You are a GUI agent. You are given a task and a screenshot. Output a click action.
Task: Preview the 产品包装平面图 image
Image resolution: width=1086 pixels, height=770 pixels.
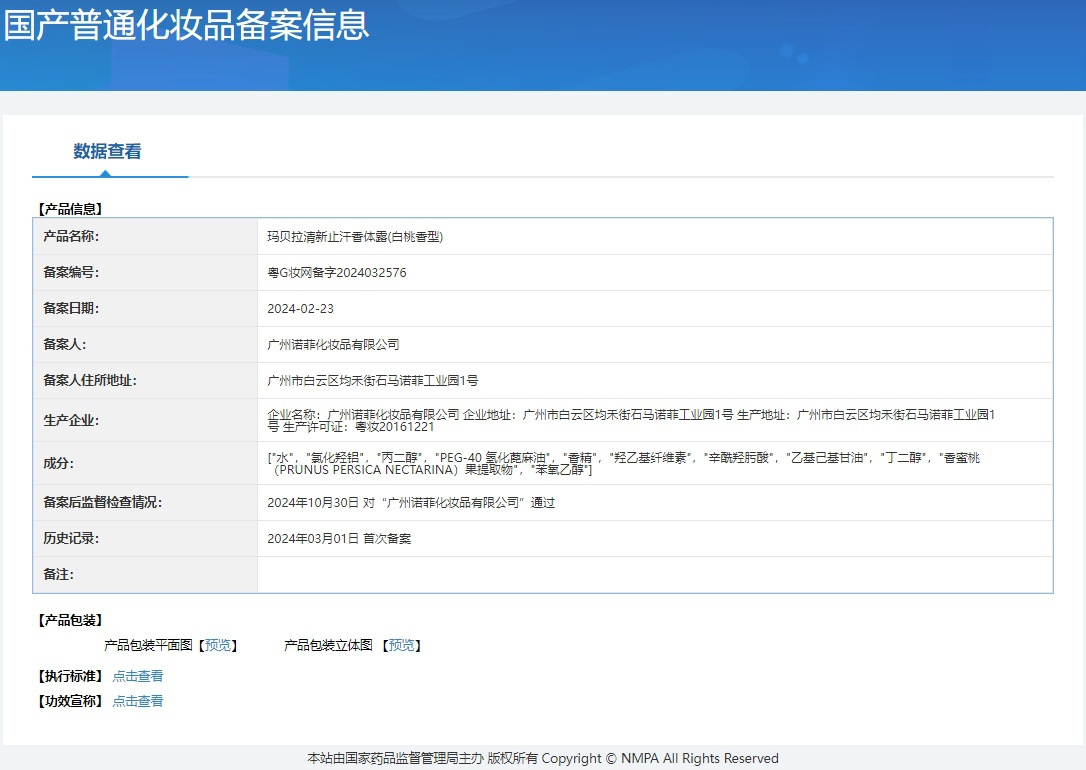tap(218, 645)
